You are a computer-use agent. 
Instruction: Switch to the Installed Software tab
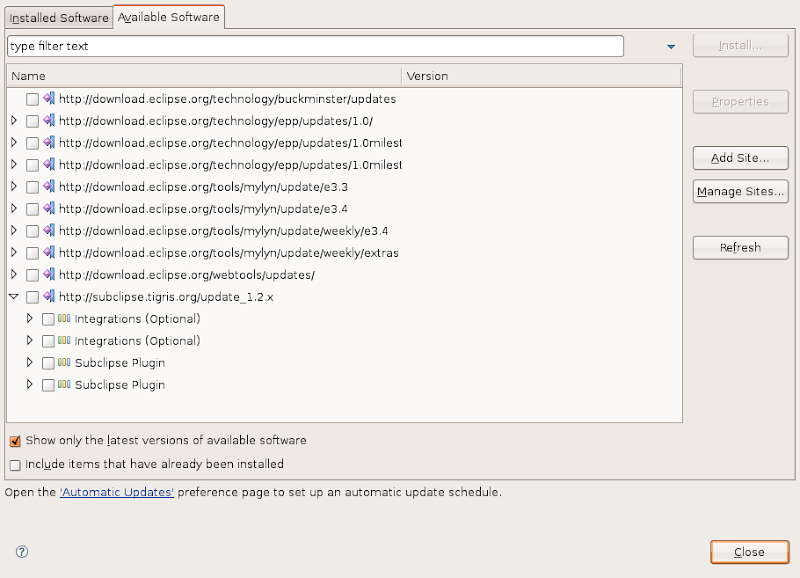(x=59, y=18)
